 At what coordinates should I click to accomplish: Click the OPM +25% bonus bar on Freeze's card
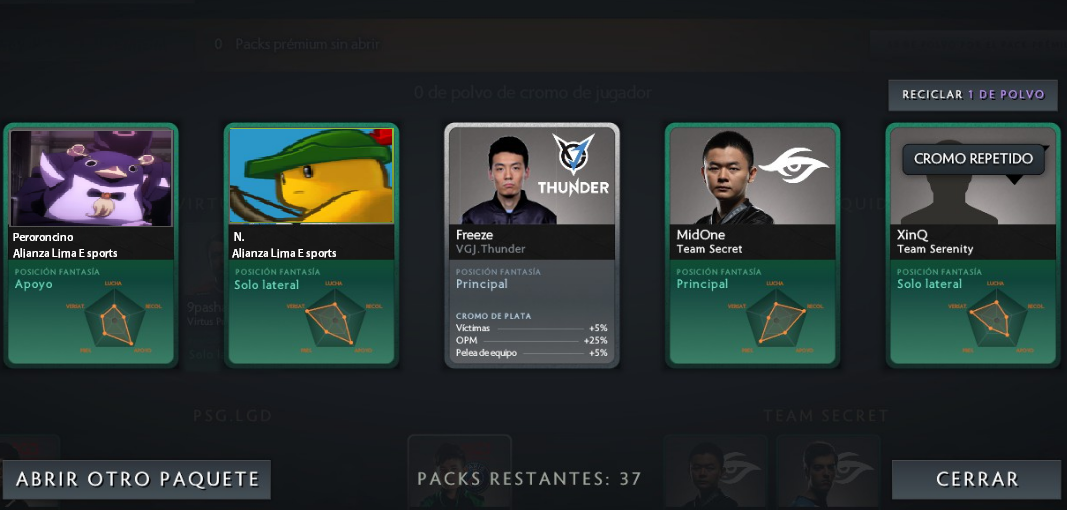pos(531,340)
